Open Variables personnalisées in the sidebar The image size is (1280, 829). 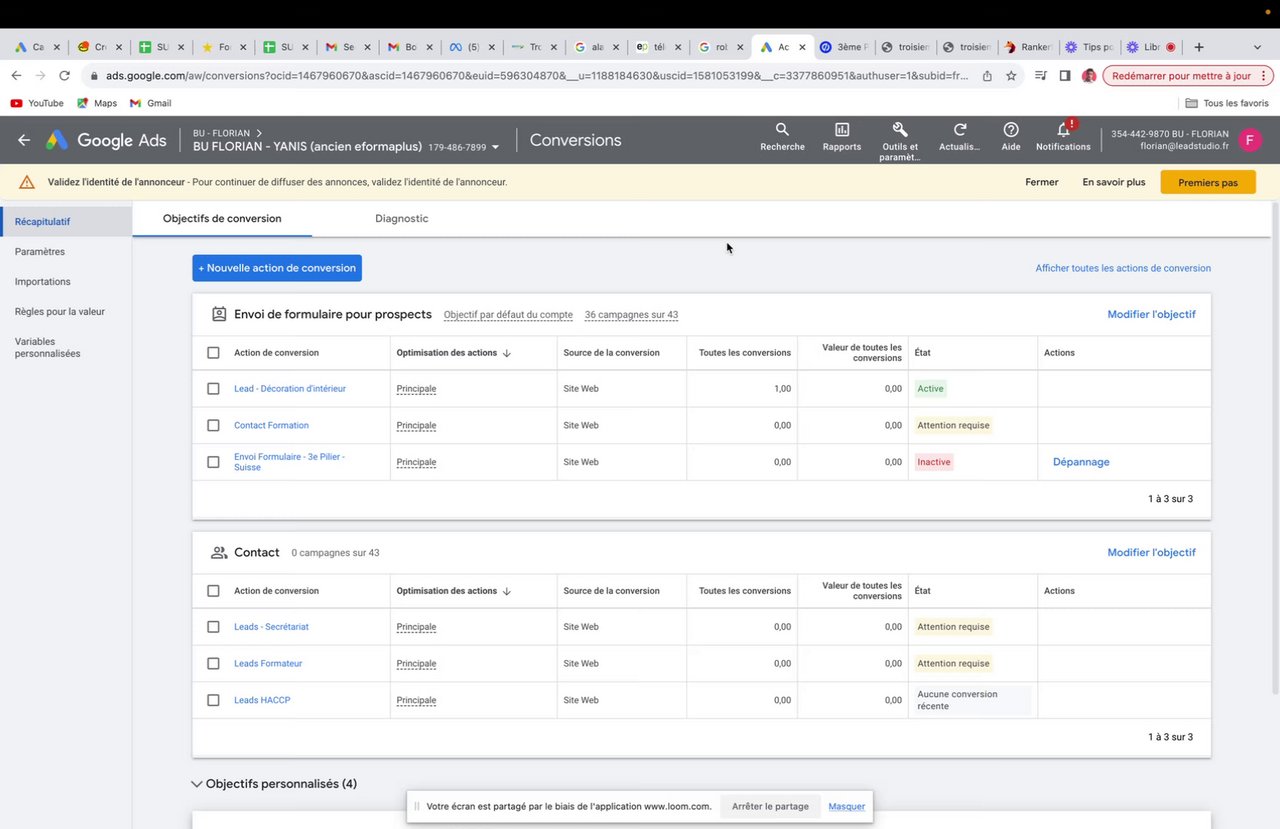point(48,347)
